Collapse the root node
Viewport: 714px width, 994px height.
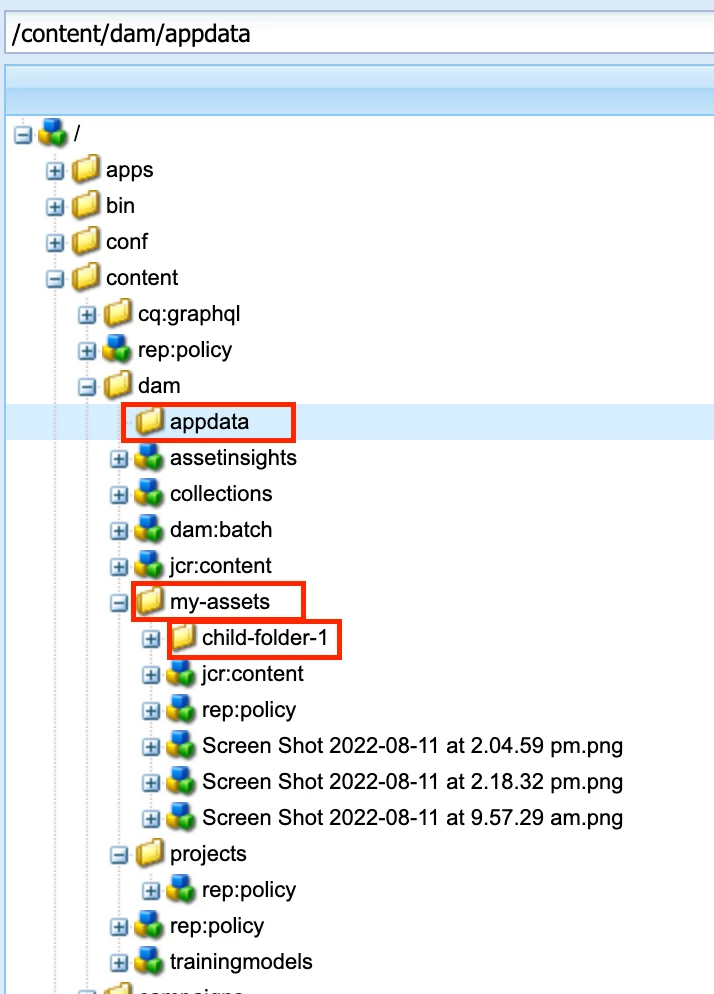click(x=23, y=134)
